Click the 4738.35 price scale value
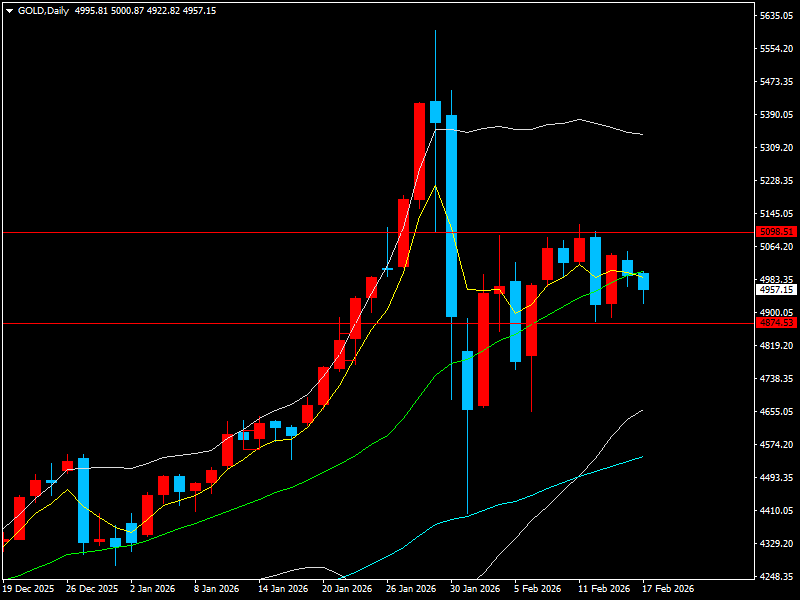Viewport: 800px width, 600px height. 777,379
